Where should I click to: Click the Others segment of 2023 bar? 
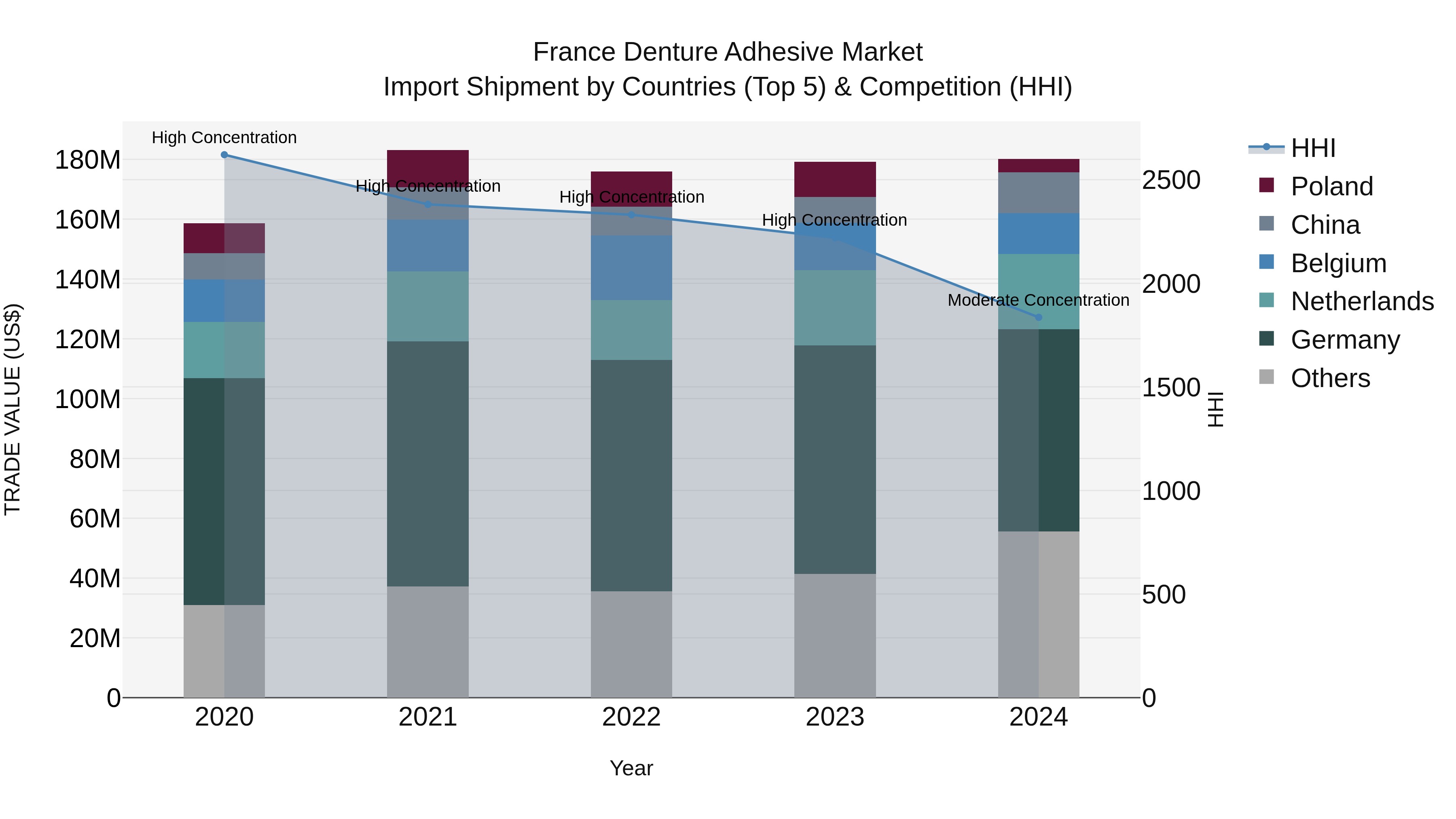(835, 636)
